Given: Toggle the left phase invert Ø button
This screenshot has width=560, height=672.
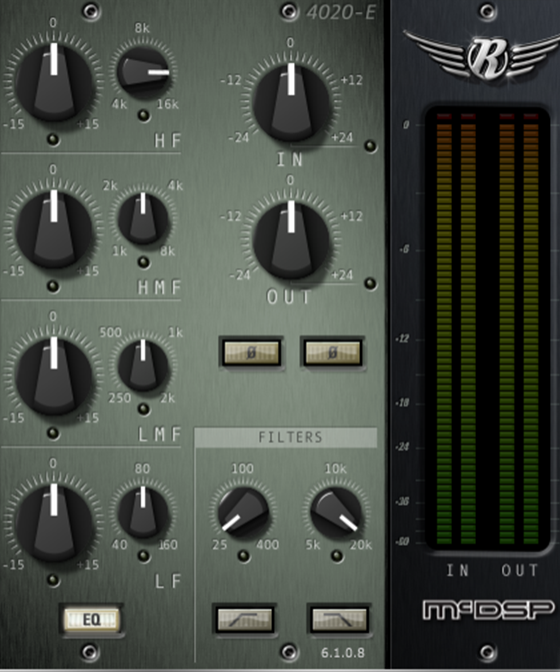Looking at the screenshot, I should pos(252,352).
